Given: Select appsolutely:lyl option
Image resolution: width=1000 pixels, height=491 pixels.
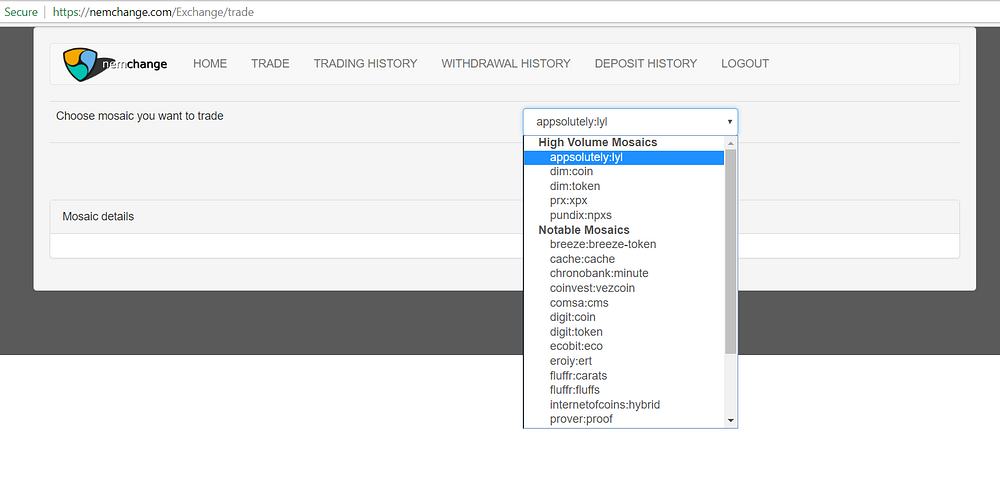Looking at the screenshot, I should pos(624,158).
